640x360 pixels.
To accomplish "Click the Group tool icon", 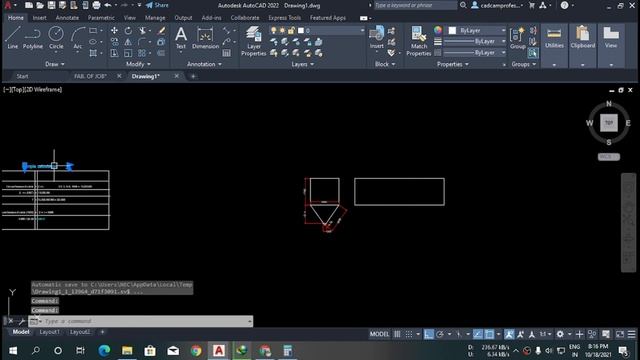I will [518, 38].
